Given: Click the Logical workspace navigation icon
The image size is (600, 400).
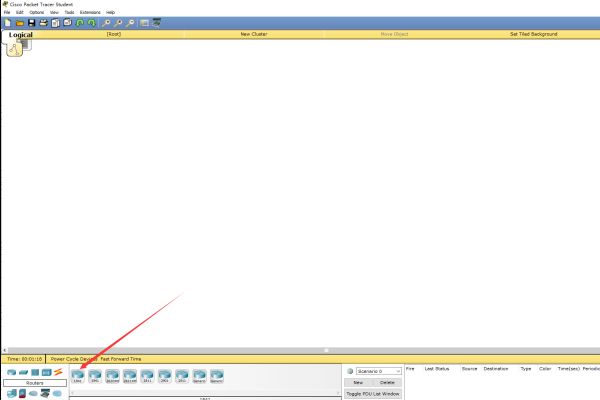Looking at the screenshot, I should coord(15,49).
